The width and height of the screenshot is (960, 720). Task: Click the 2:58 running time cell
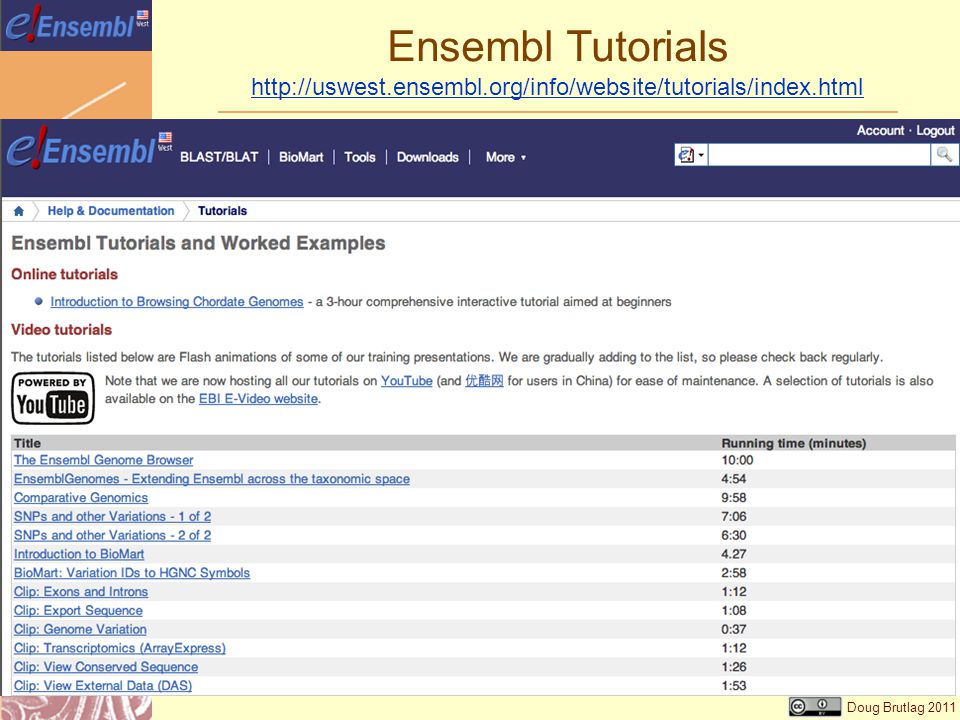point(733,573)
